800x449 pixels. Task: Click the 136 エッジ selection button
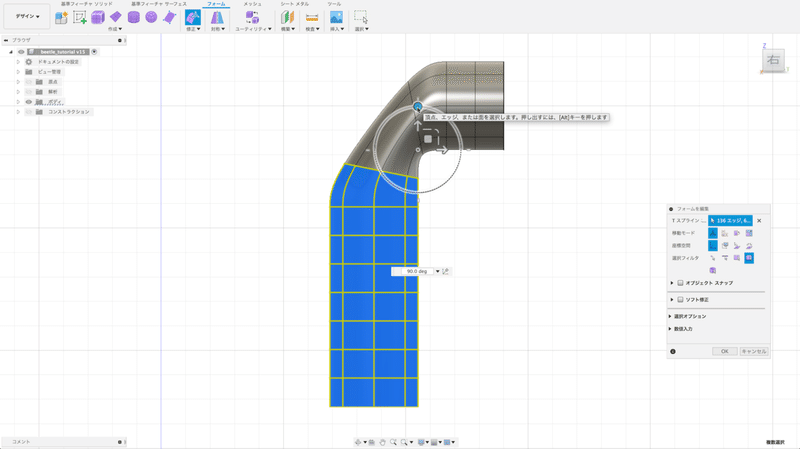pos(730,221)
